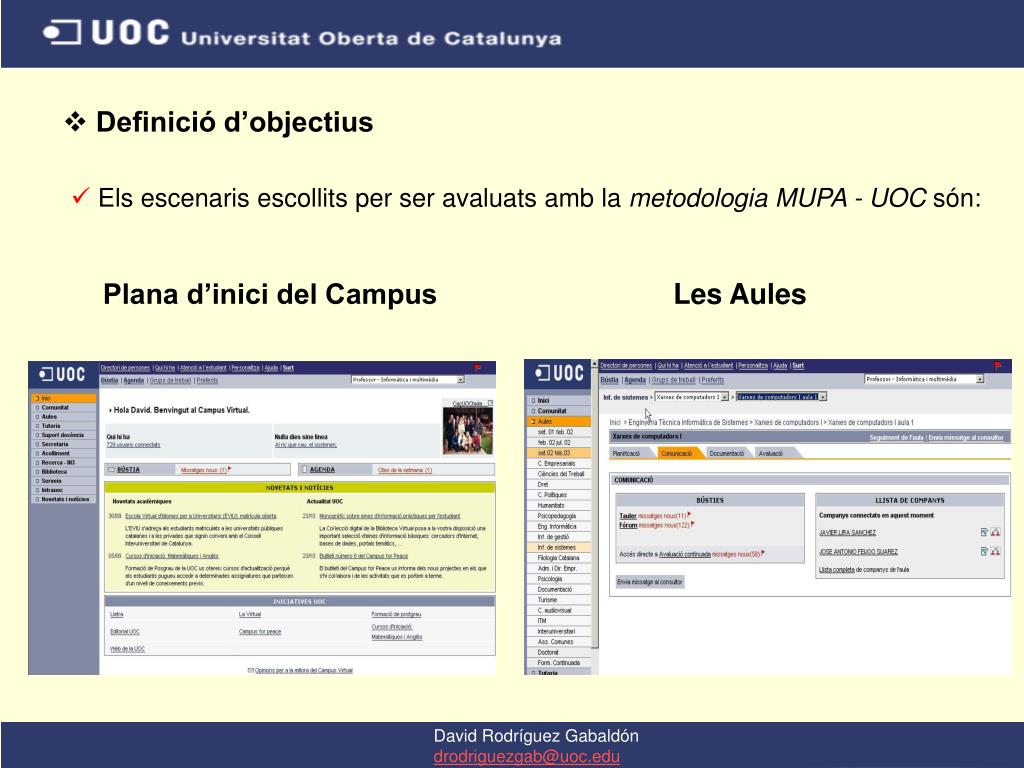Click Ajuda in the Aules top bar
This screenshot has width=1024, height=768.
780,366
